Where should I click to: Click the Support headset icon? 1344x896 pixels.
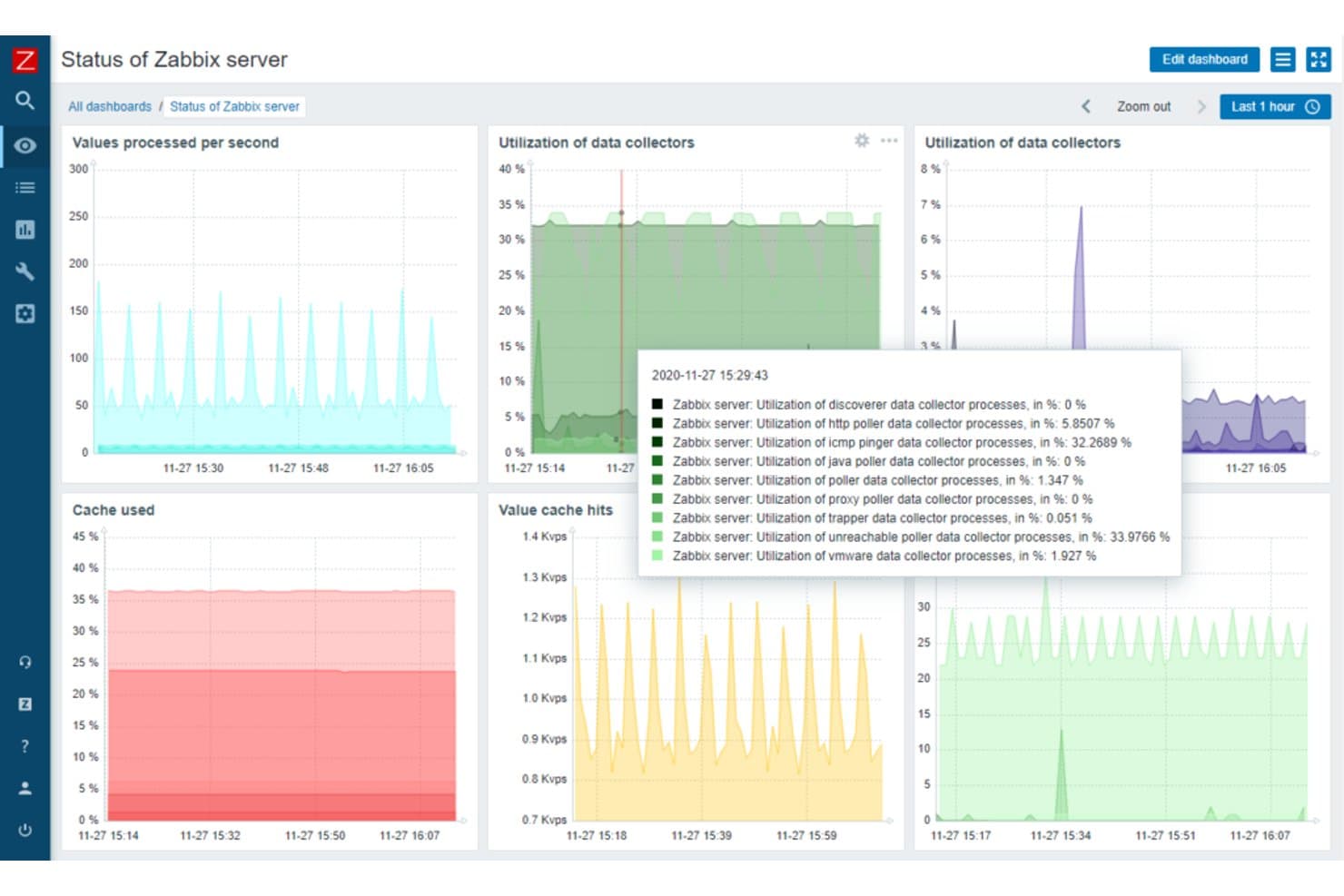click(25, 662)
